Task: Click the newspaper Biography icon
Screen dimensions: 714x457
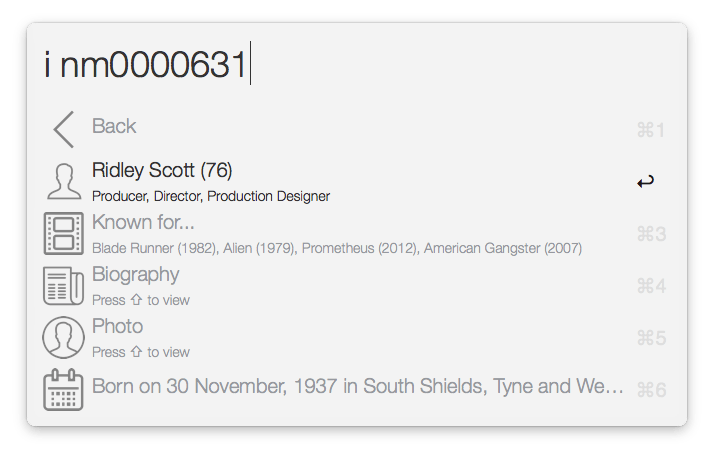Action: tap(63, 285)
